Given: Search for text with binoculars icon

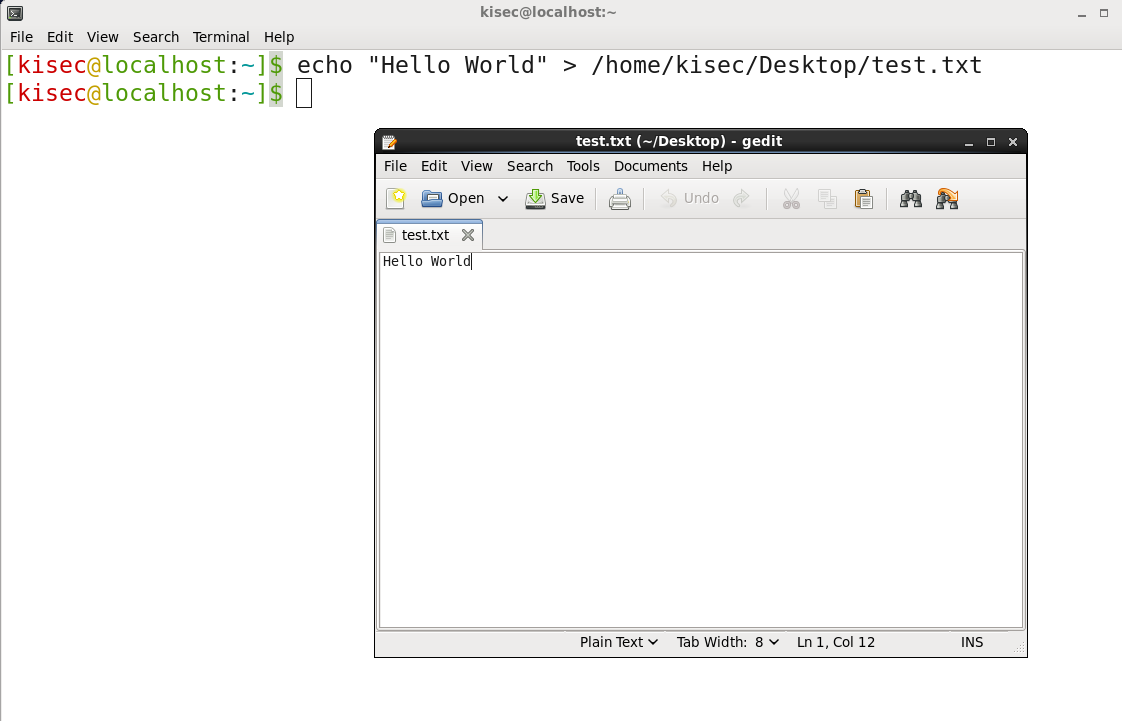Looking at the screenshot, I should [x=910, y=199].
